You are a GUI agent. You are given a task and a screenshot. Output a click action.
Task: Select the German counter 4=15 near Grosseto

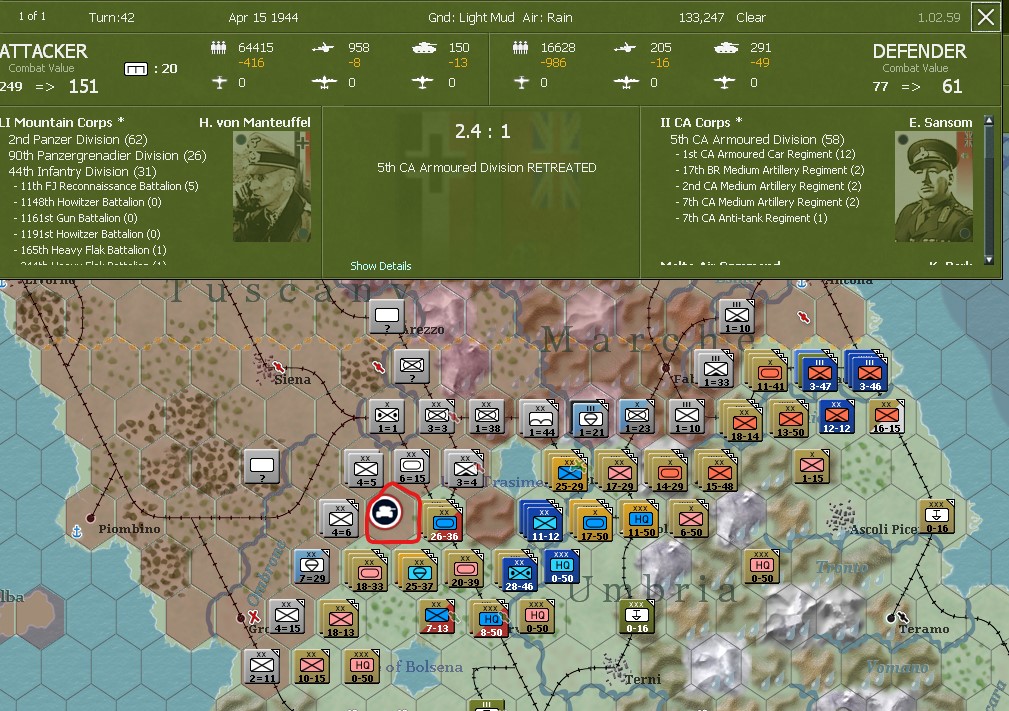(x=287, y=616)
